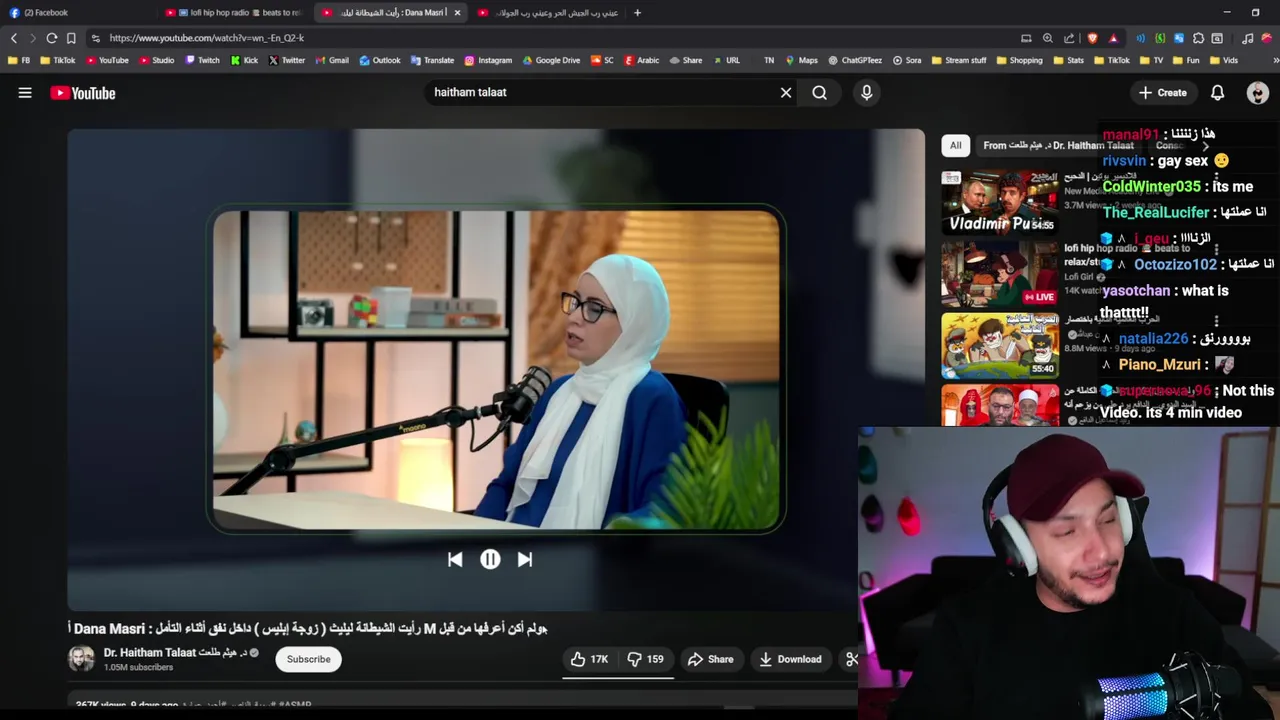Pause the video with the center pause button

tap(490, 560)
